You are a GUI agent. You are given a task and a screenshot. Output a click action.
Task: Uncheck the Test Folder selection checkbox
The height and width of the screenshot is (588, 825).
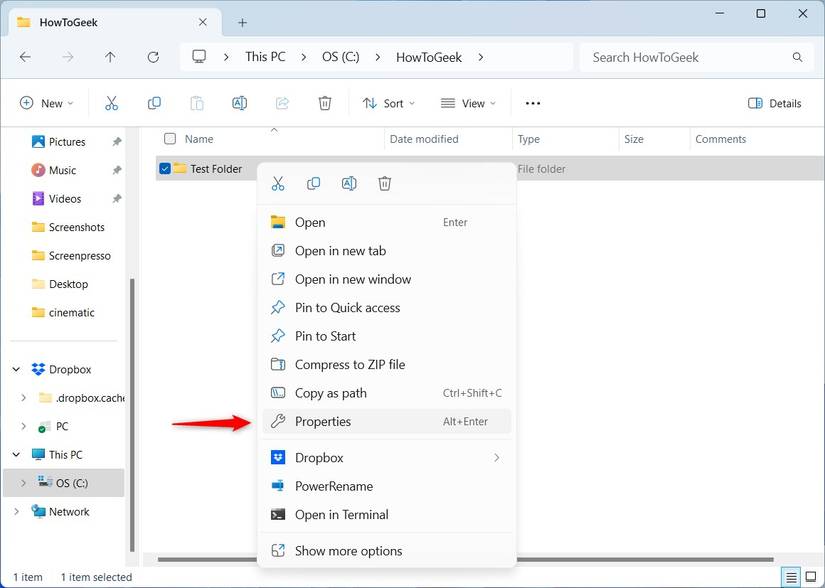pyautogui.click(x=164, y=168)
